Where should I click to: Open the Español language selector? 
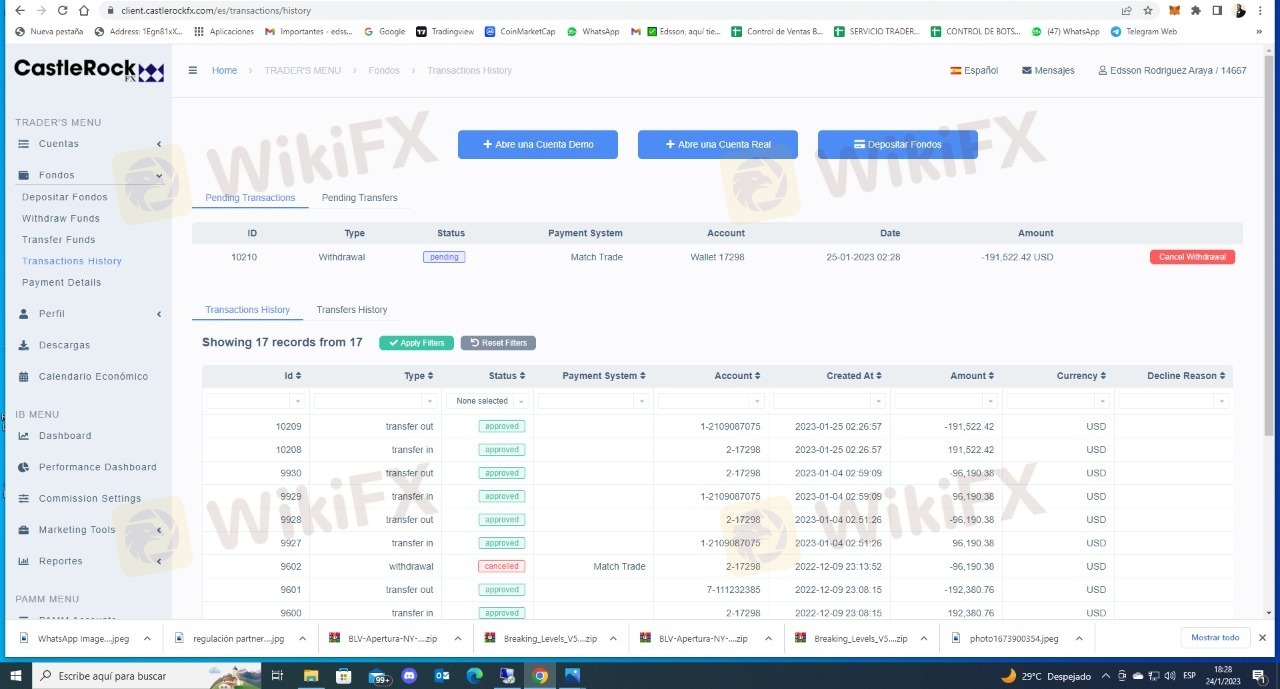pyautogui.click(x=974, y=71)
